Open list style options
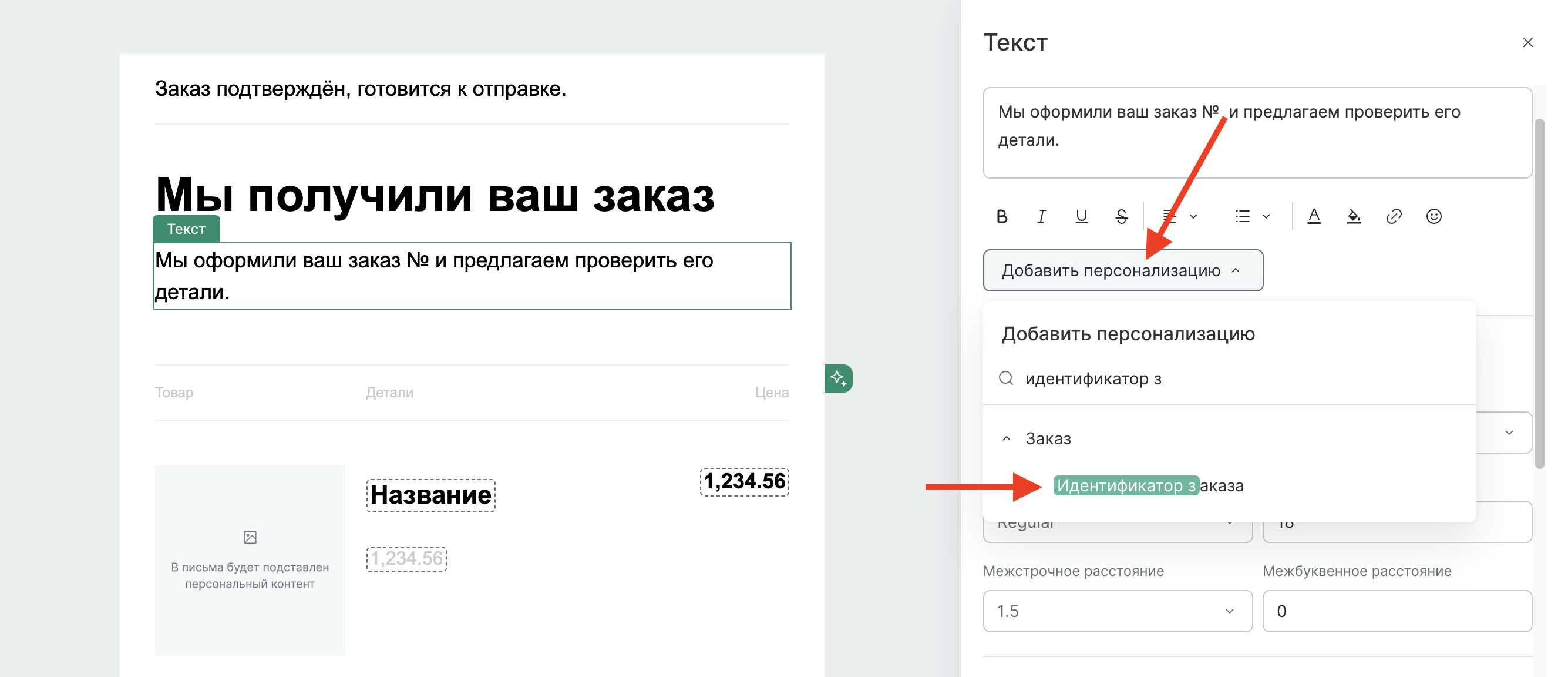The image size is (1568, 677). coord(1252,216)
